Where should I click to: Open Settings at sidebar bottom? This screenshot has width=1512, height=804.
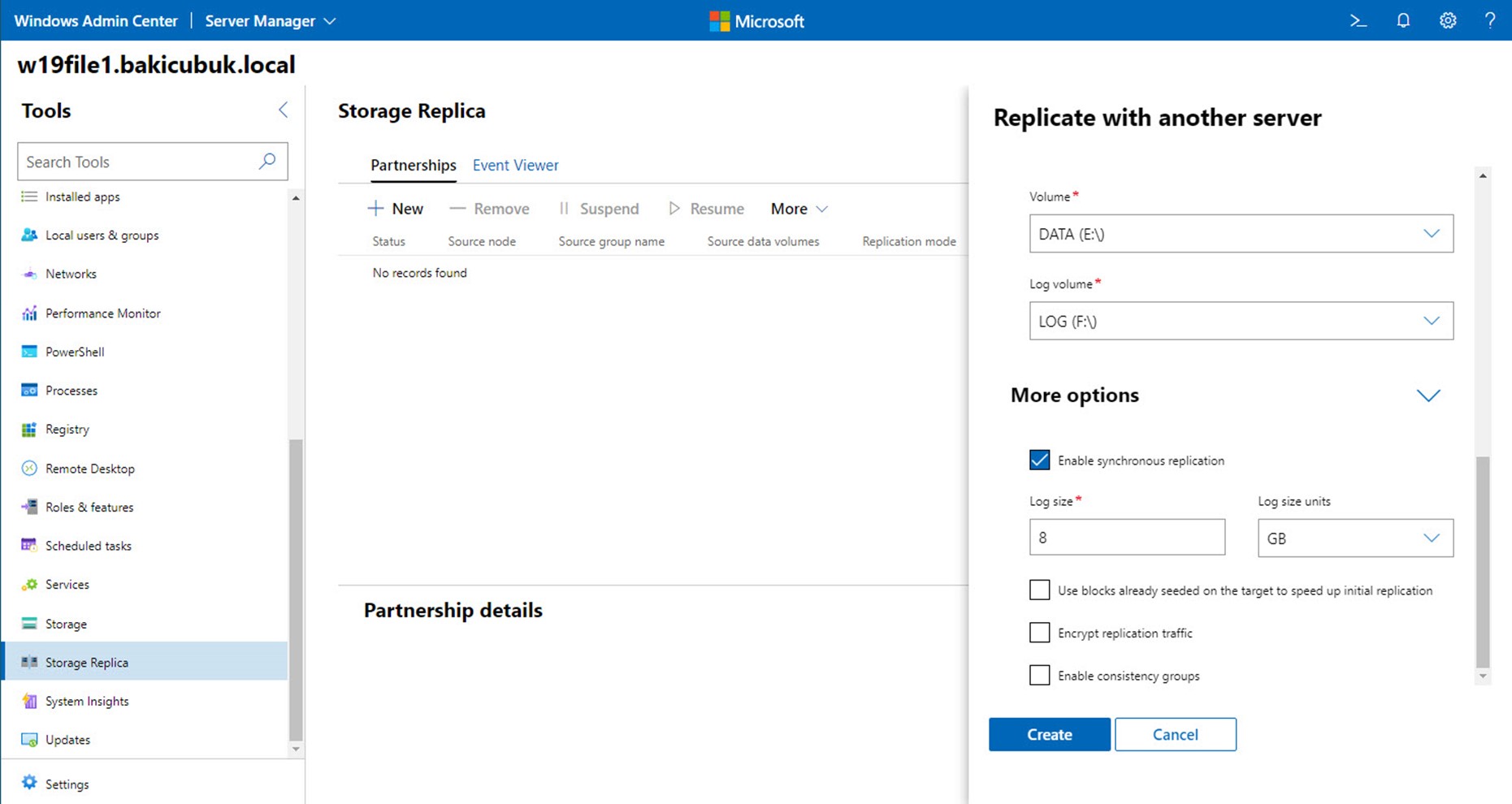click(55, 784)
